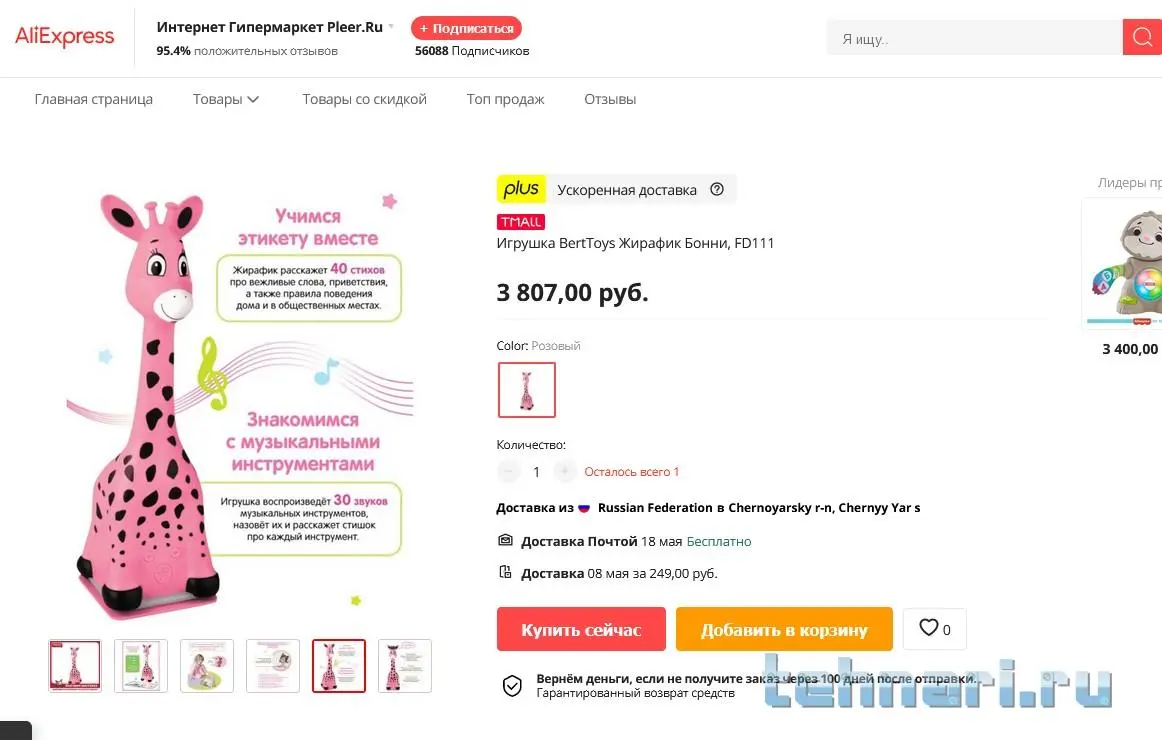Select the pink color variant swatch

click(x=527, y=390)
